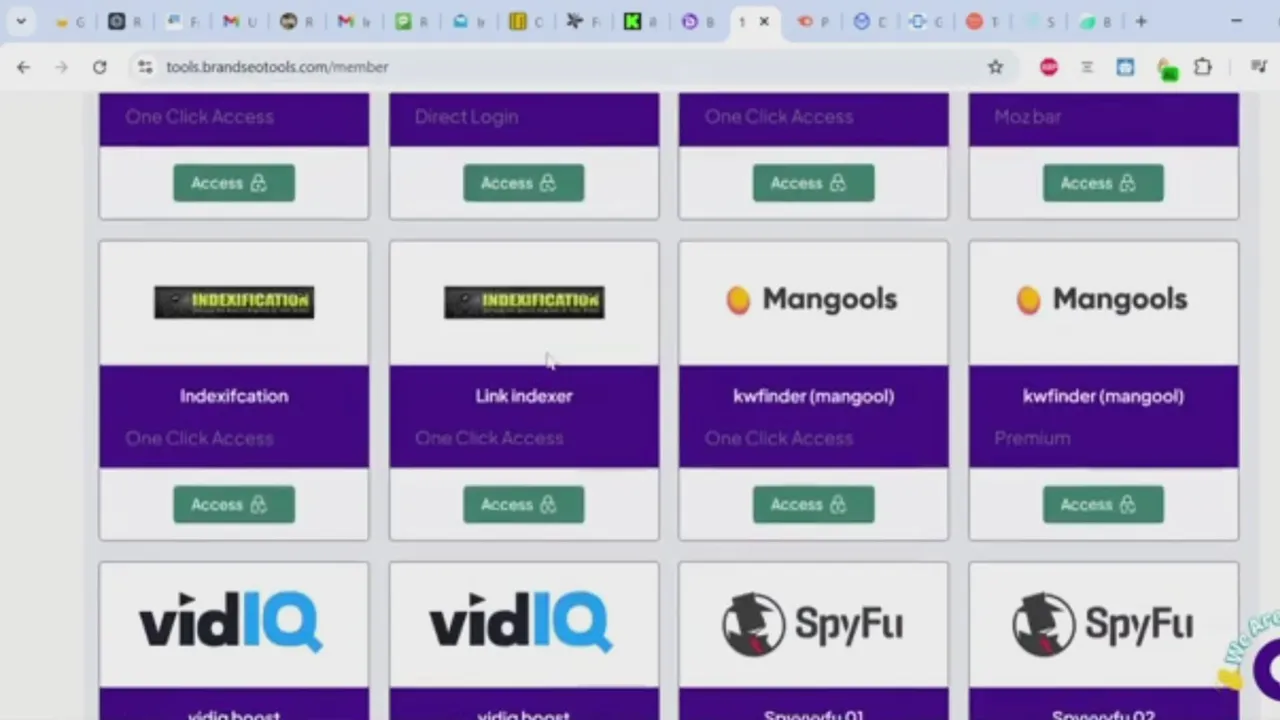1280x720 pixels.
Task: Click the Indexifcation card title
Action: tap(234, 396)
